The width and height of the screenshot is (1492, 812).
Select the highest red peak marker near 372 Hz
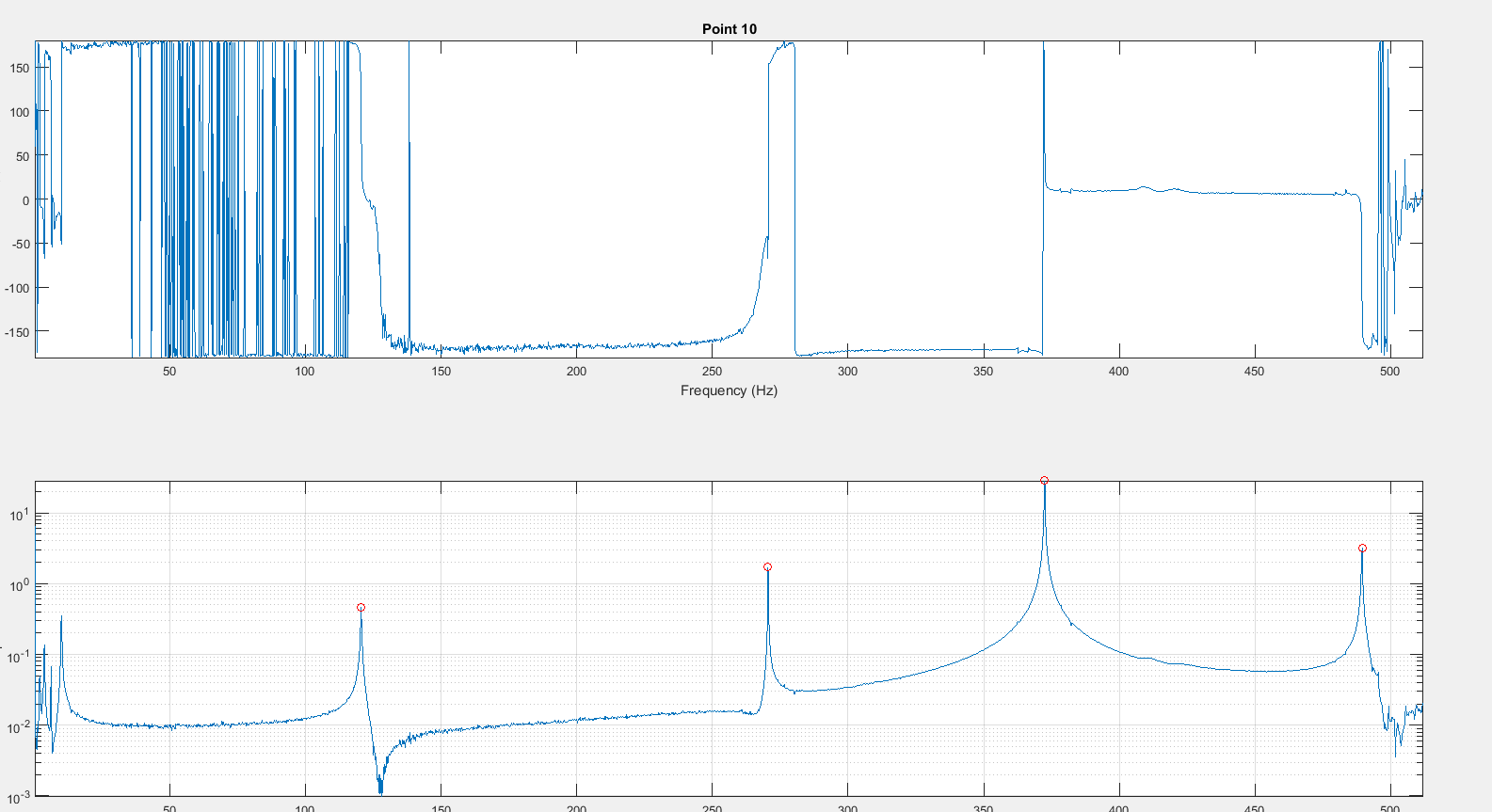coord(1044,481)
